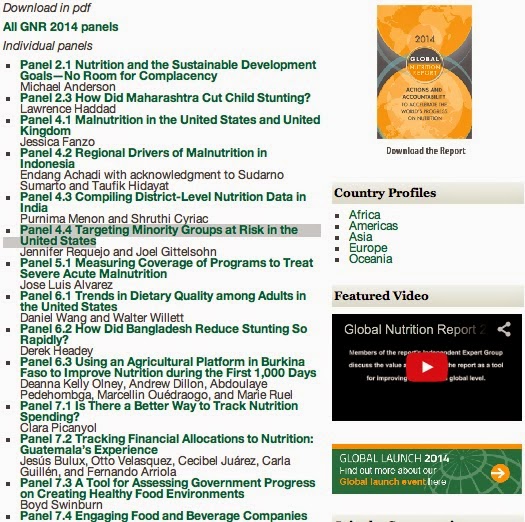Click the Country Profiles heading

pos(385,193)
